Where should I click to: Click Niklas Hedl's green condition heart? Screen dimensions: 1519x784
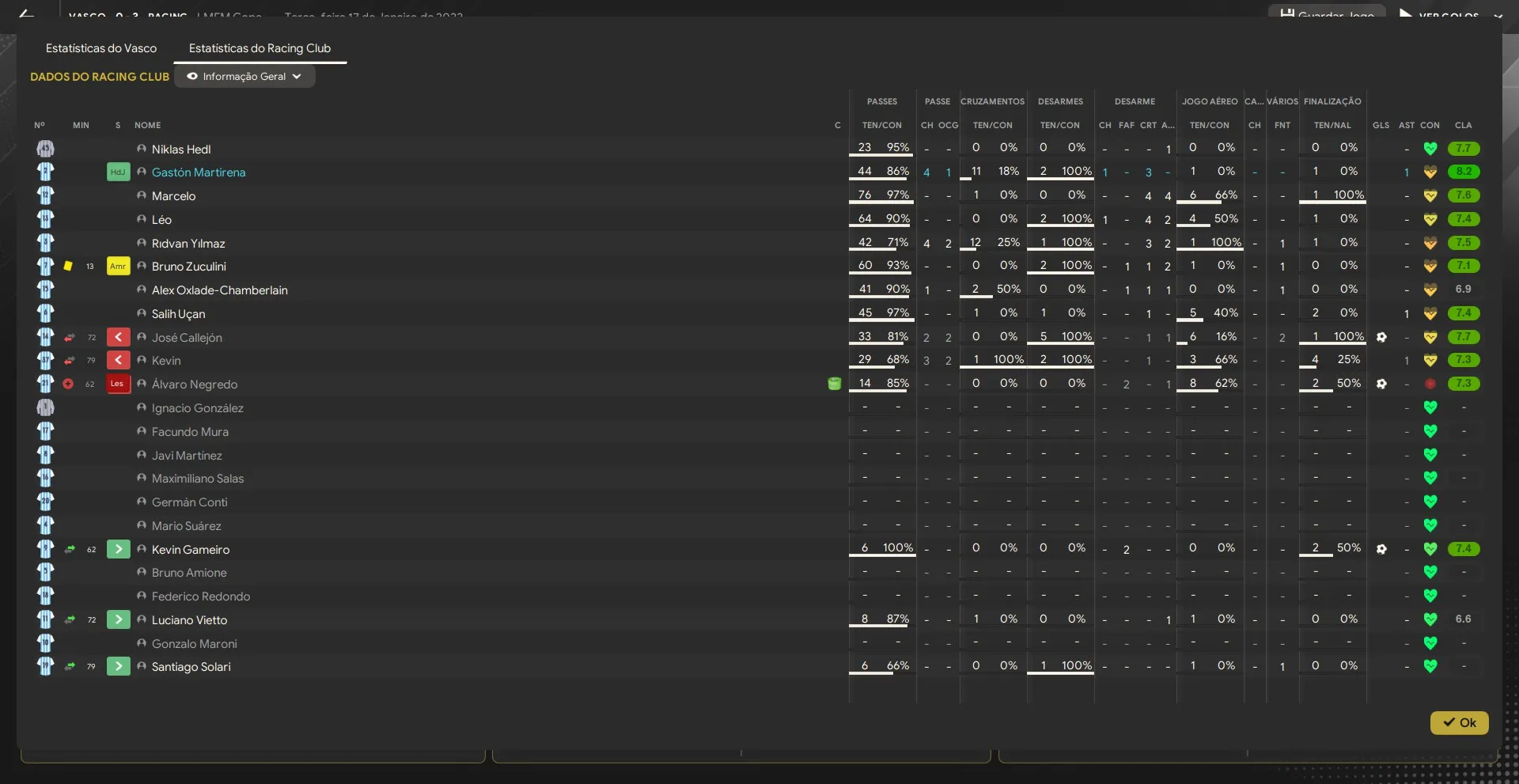pyautogui.click(x=1430, y=149)
